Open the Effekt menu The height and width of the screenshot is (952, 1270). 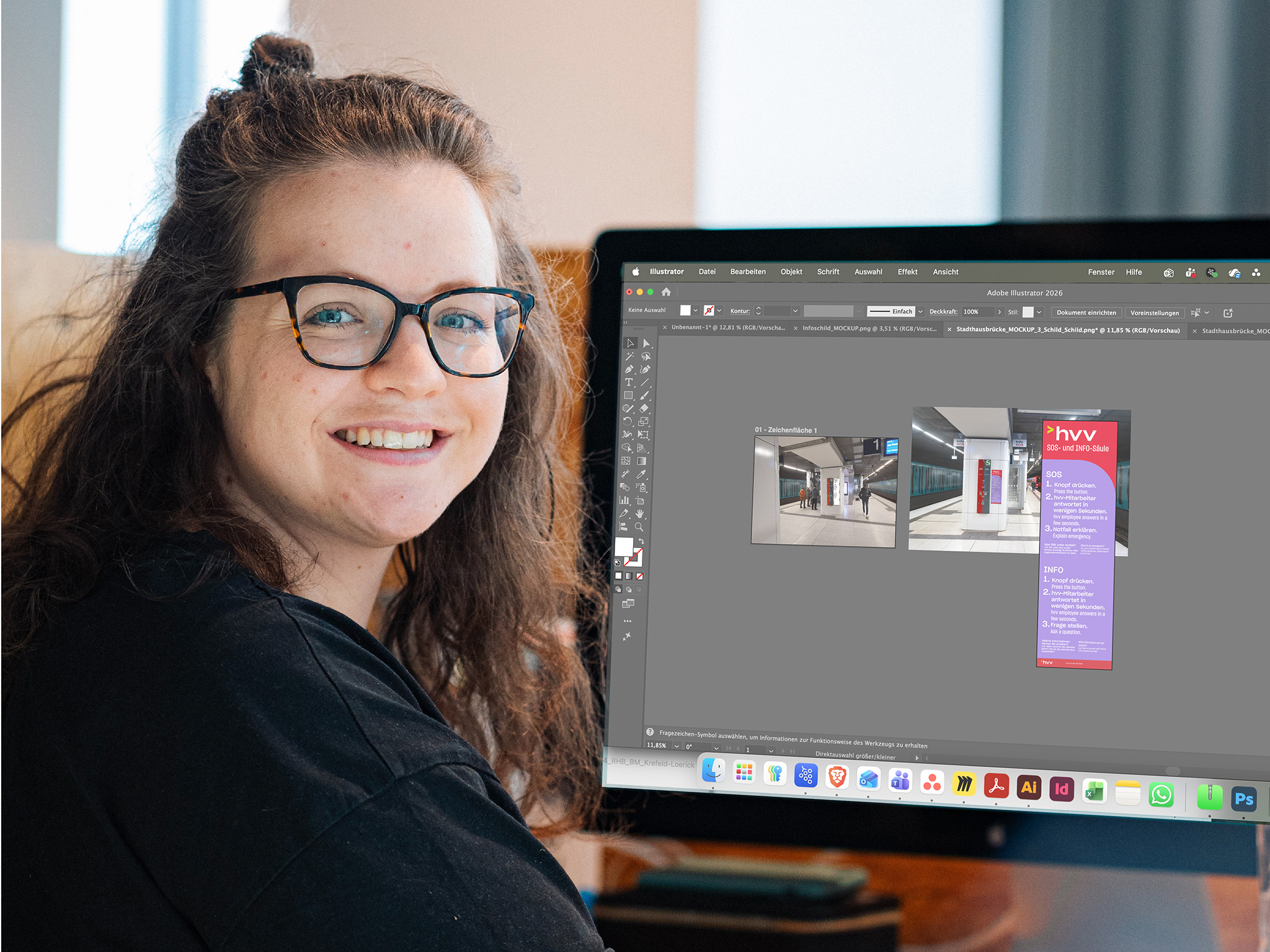coord(907,272)
